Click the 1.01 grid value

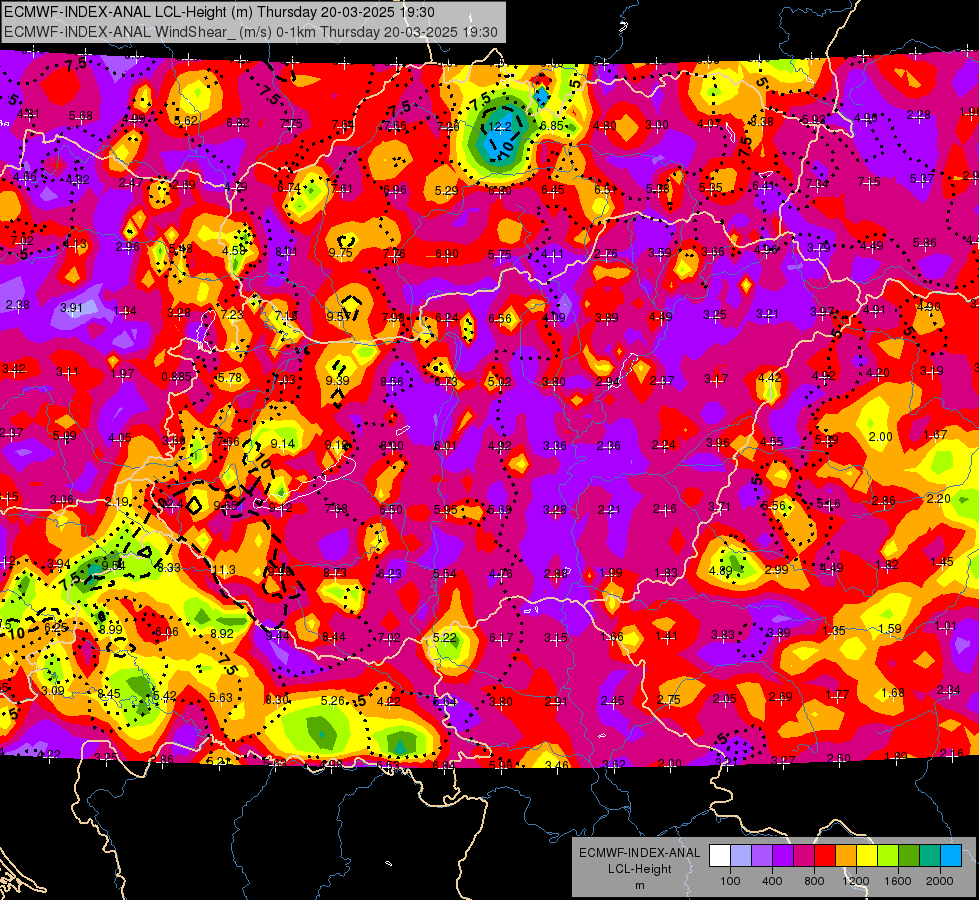[946, 625]
